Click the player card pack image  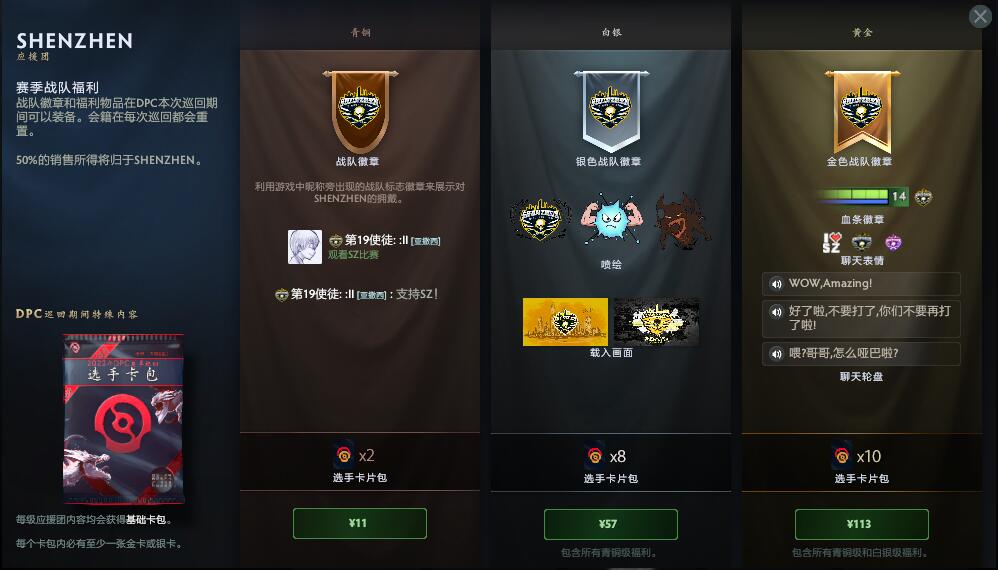point(123,418)
